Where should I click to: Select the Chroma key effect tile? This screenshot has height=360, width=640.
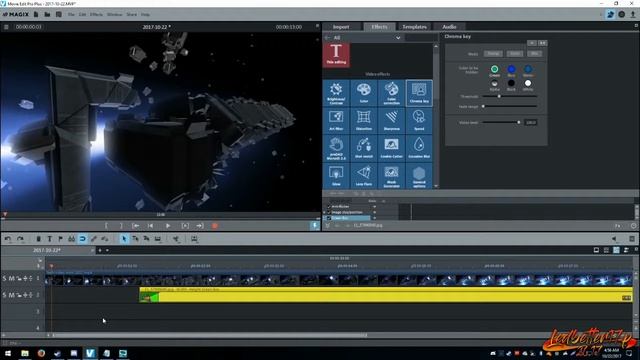pyautogui.click(x=419, y=93)
